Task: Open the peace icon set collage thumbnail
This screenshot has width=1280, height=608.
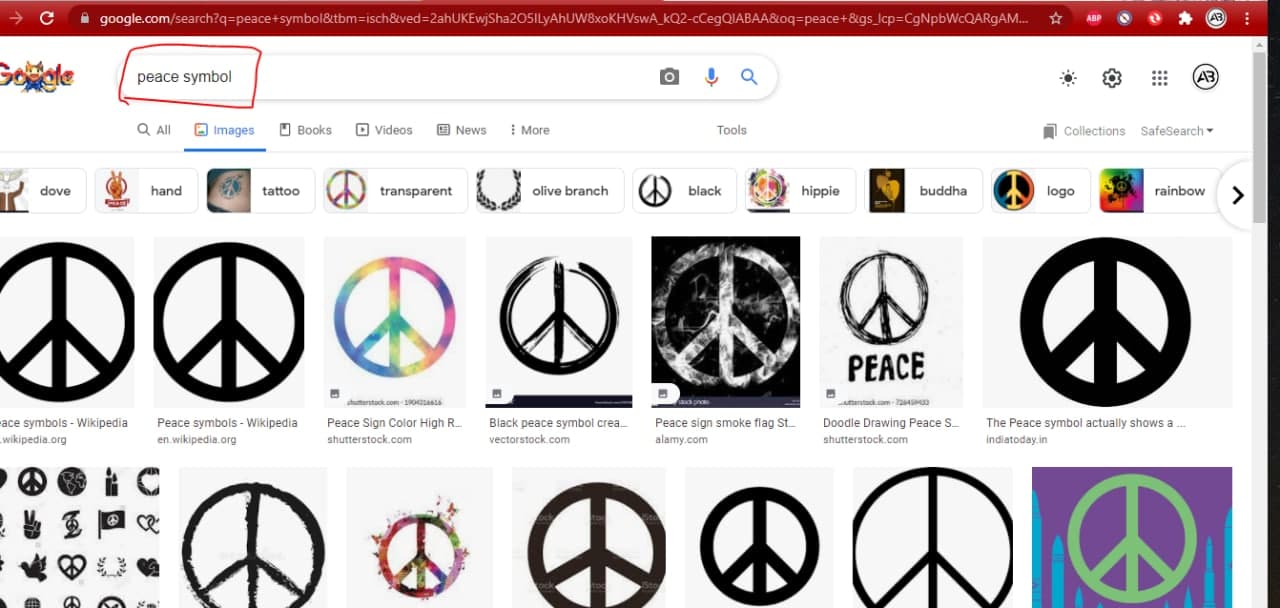Action: [79, 537]
